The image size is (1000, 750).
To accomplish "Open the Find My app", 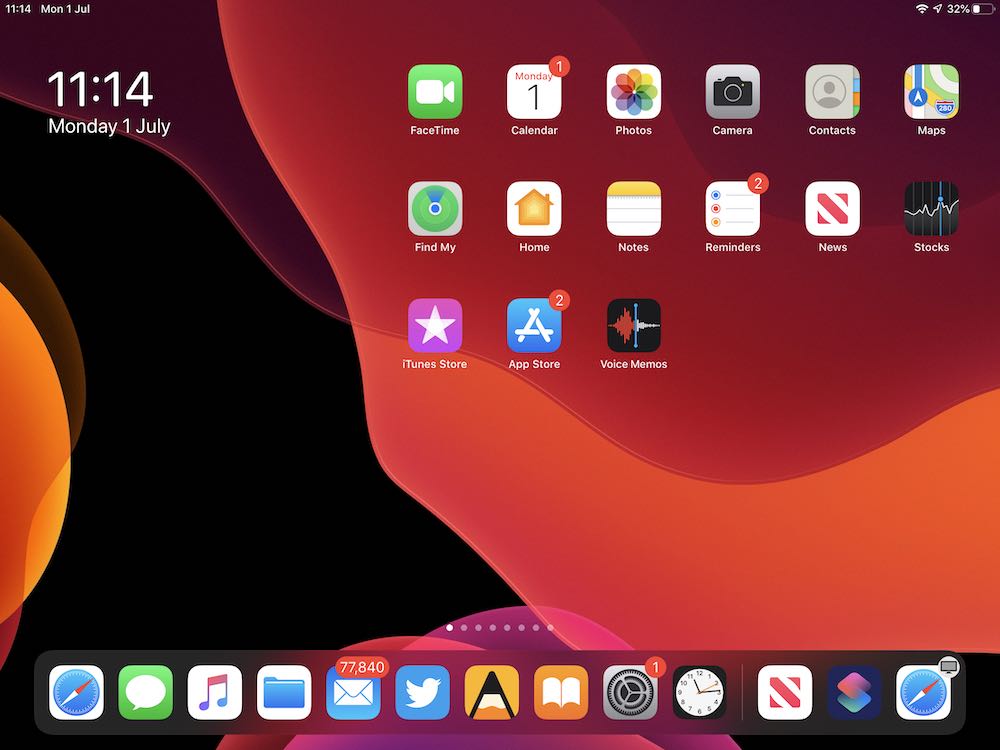I will (x=435, y=209).
